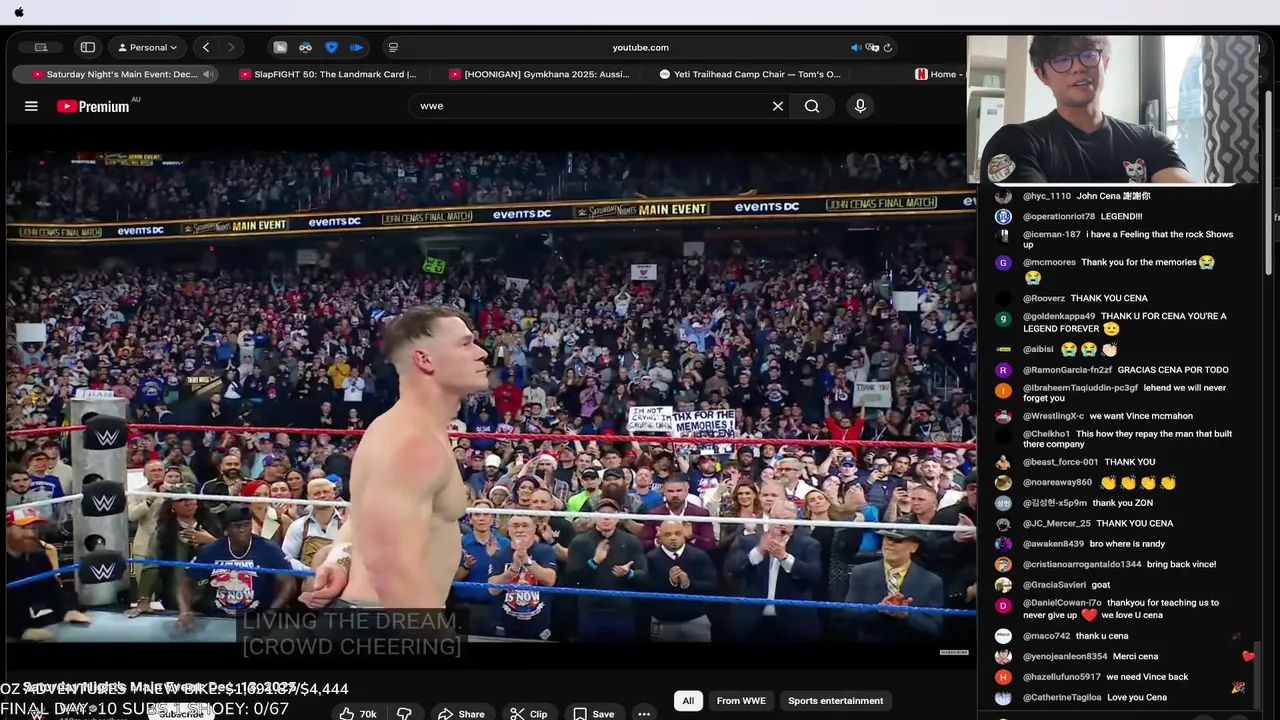Viewport: 1280px width, 720px height.
Task: Open the Apple menu
Action: (19, 12)
